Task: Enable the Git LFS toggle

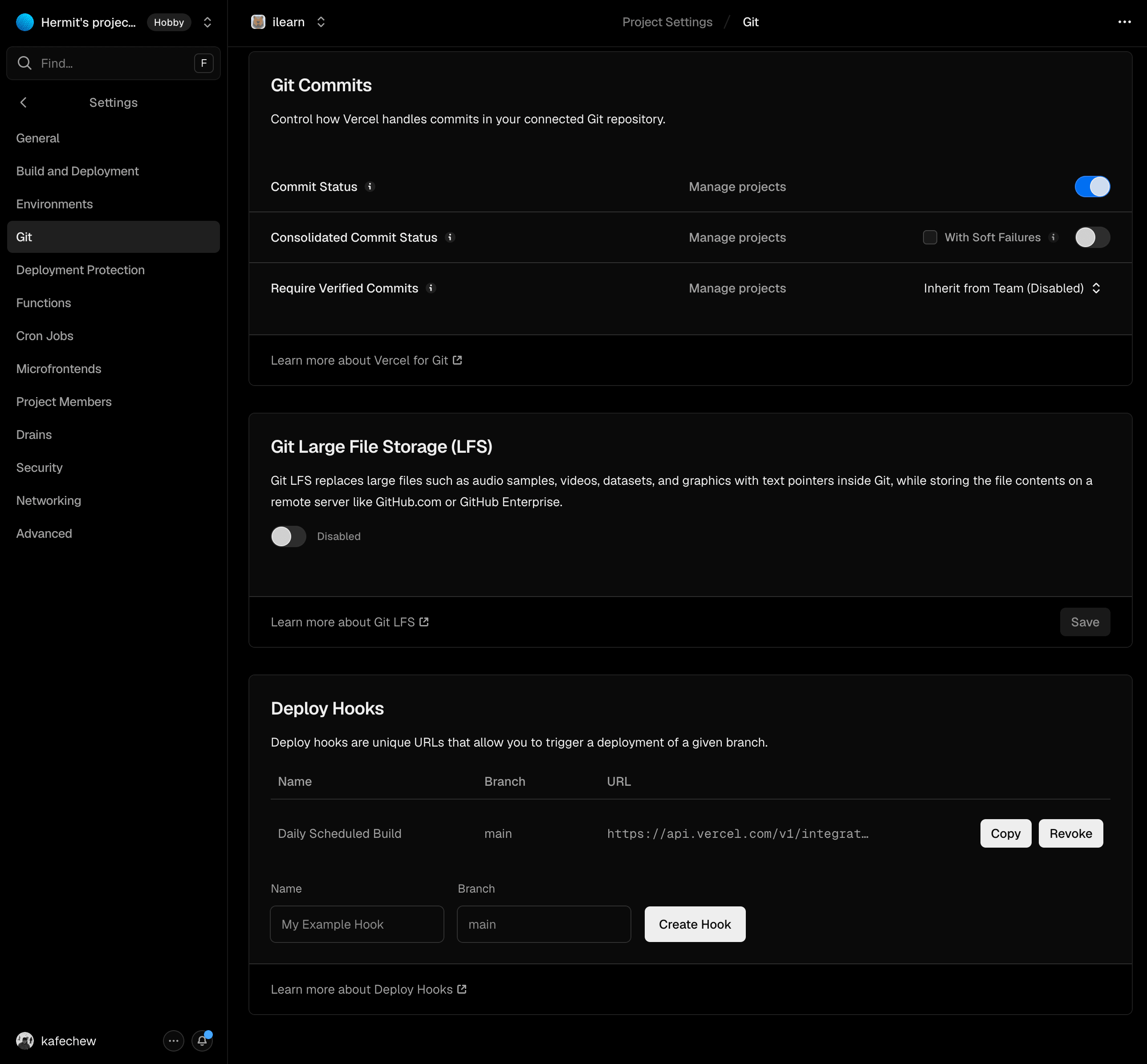Action: pos(289,536)
